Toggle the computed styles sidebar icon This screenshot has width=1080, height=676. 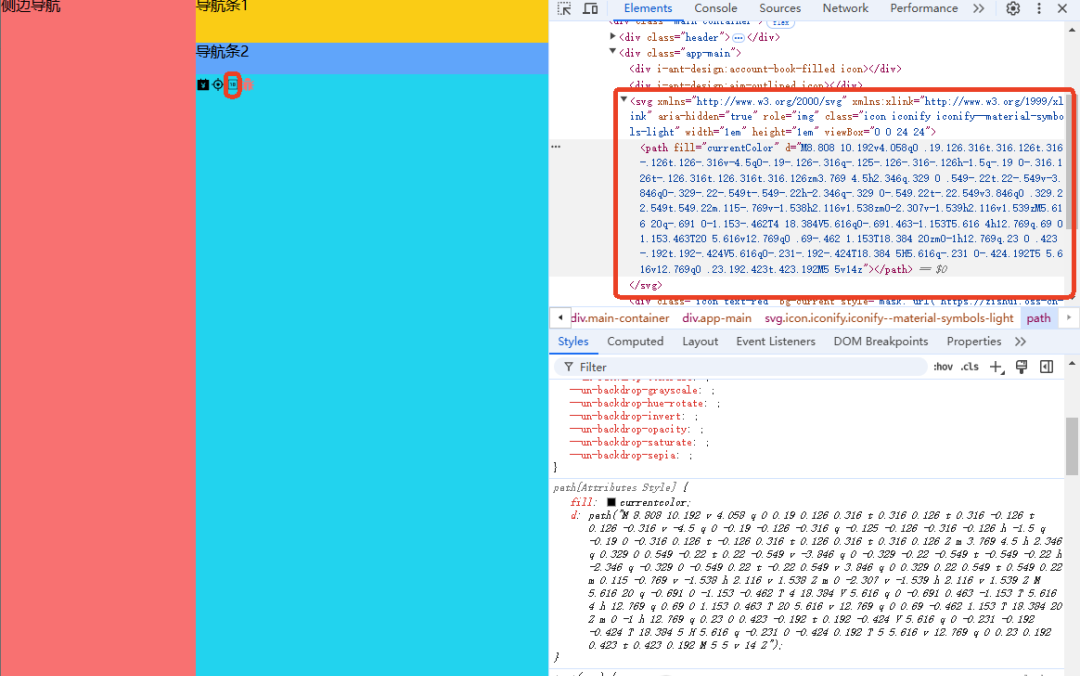(1046, 367)
